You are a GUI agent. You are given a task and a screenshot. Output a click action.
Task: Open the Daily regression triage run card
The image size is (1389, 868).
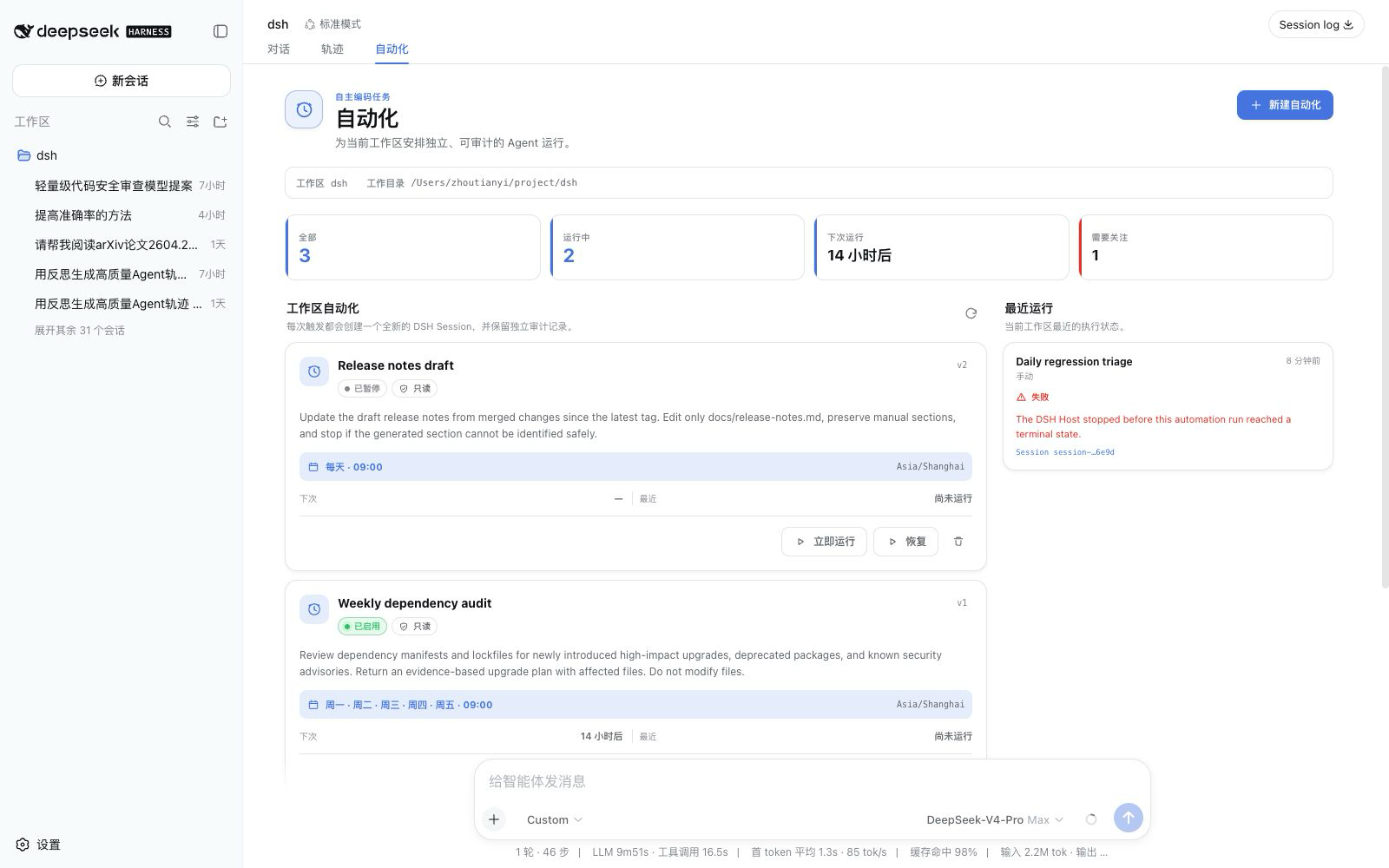(x=1168, y=406)
